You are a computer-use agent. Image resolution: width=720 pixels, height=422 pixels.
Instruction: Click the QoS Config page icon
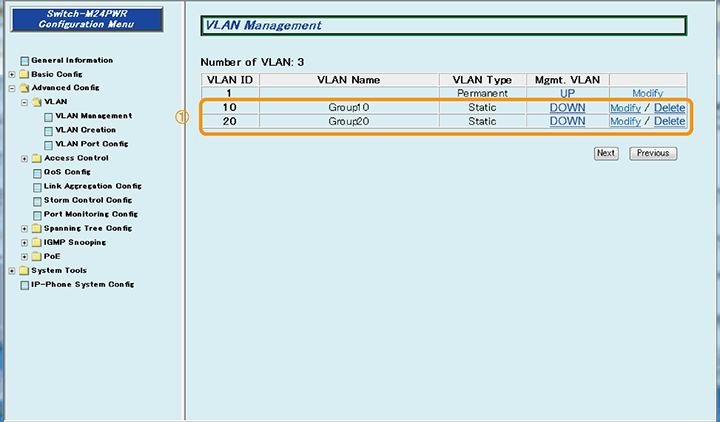tap(37, 172)
